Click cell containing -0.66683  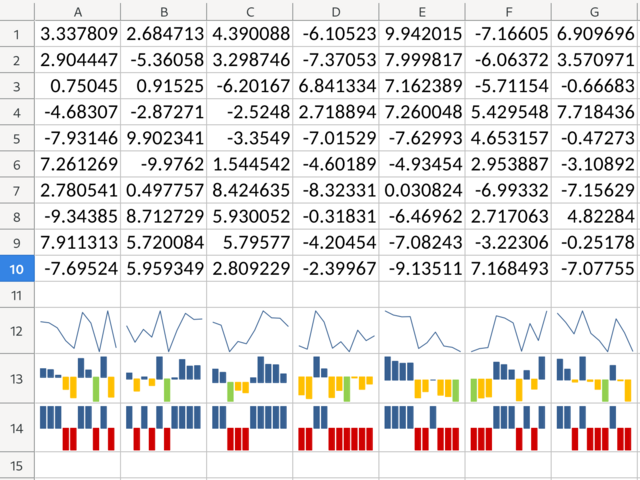(594, 86)
